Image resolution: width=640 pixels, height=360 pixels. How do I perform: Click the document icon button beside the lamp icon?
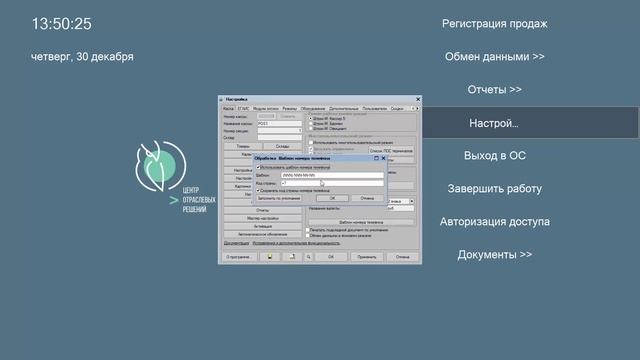(x=292, y=257)
